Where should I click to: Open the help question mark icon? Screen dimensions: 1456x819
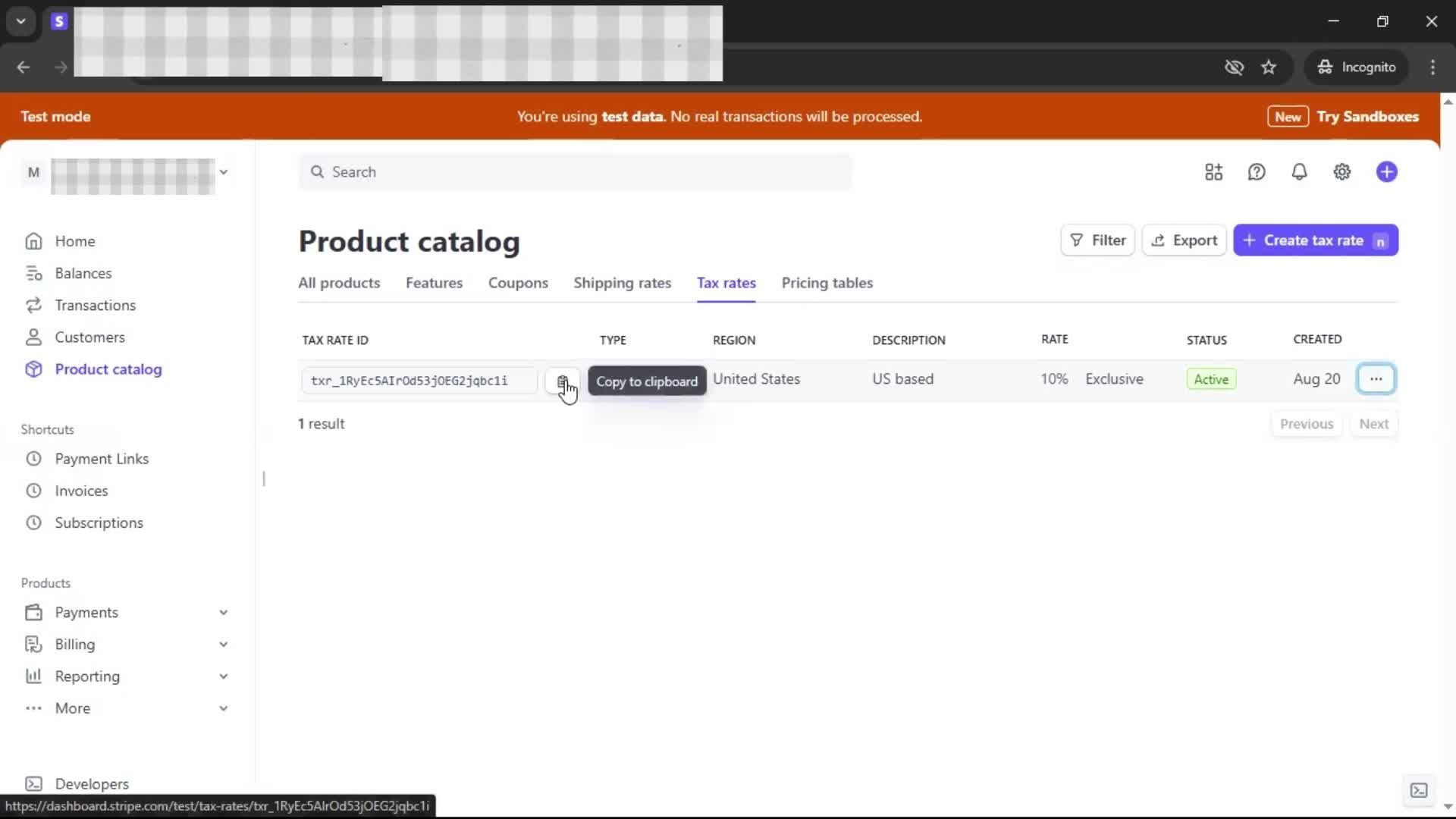tap(1257, 172)
